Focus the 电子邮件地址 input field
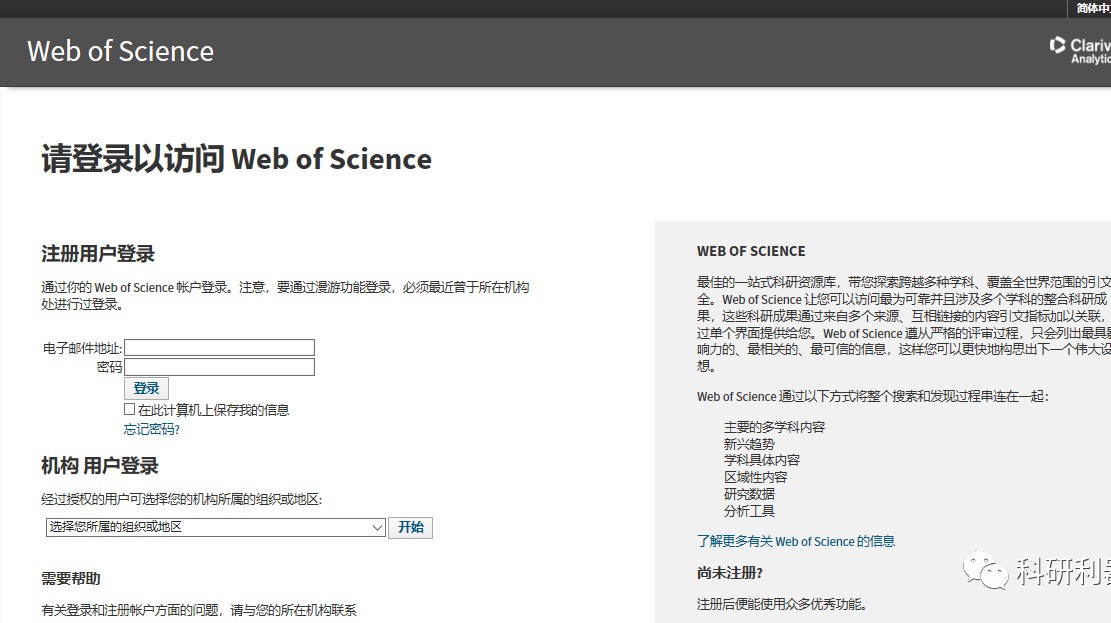The image size is (1111, 623). 220,347
